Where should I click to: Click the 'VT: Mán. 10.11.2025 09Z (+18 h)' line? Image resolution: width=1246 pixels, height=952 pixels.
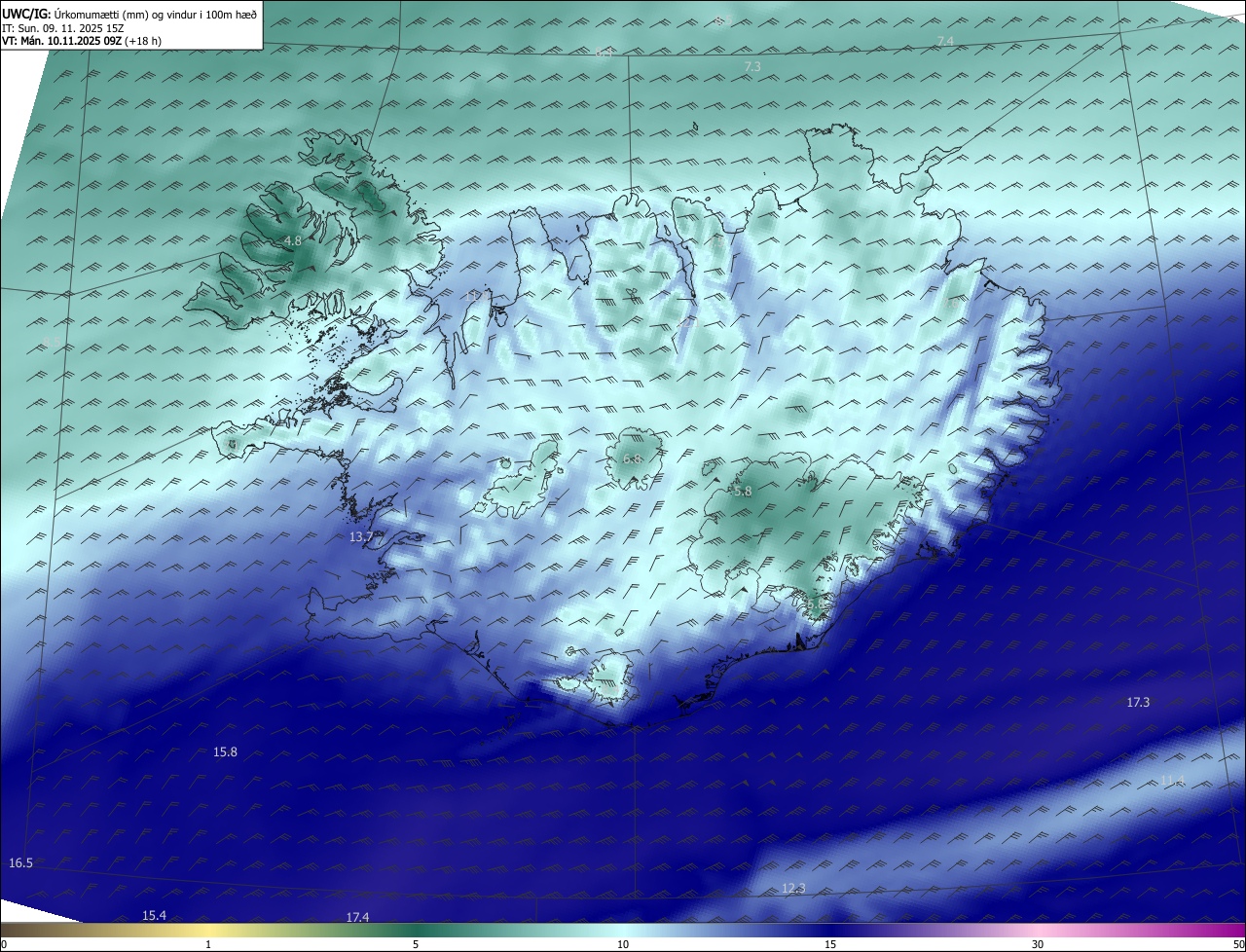(x=82, y=41)
